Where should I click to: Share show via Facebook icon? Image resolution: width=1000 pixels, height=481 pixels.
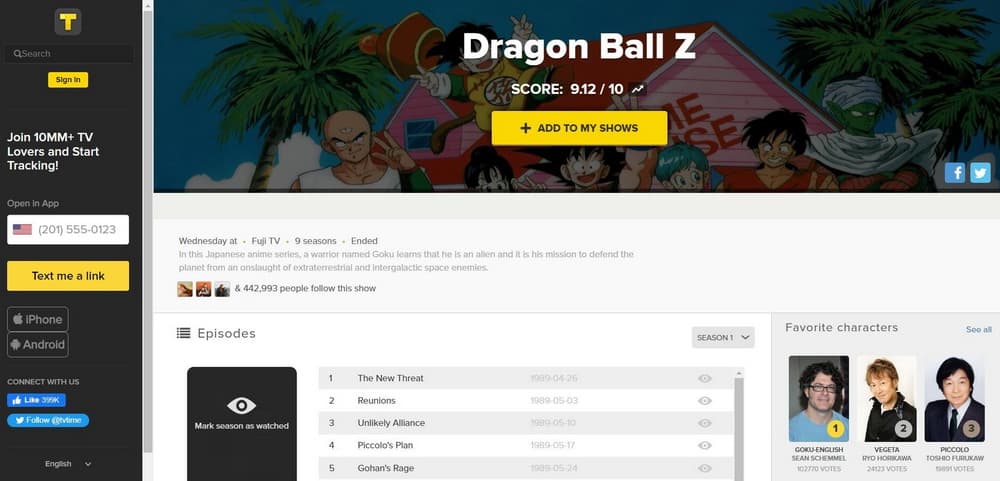pyautogui.click(x=955, y=172)
